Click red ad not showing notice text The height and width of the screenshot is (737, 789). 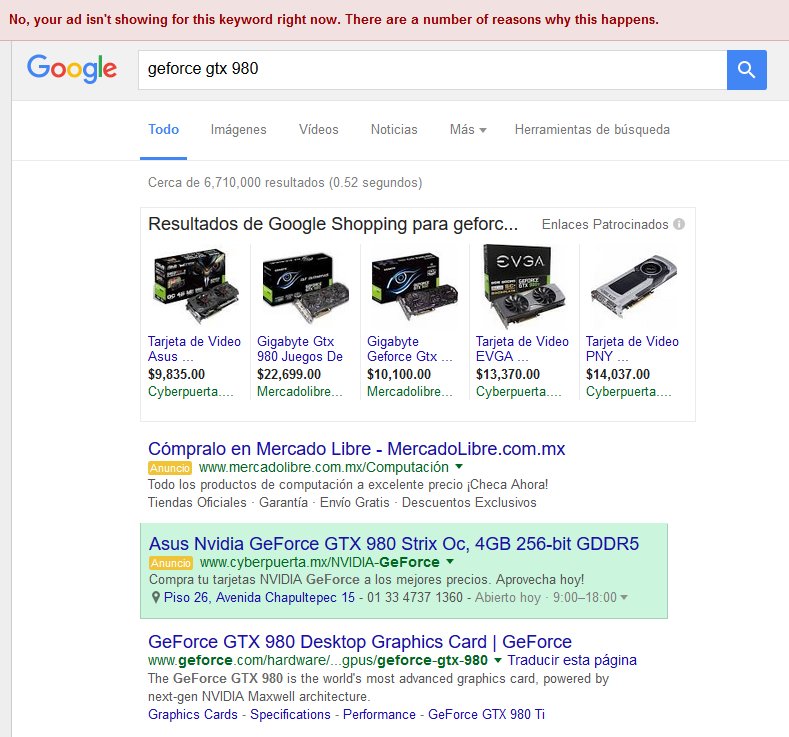click(334, 20)
